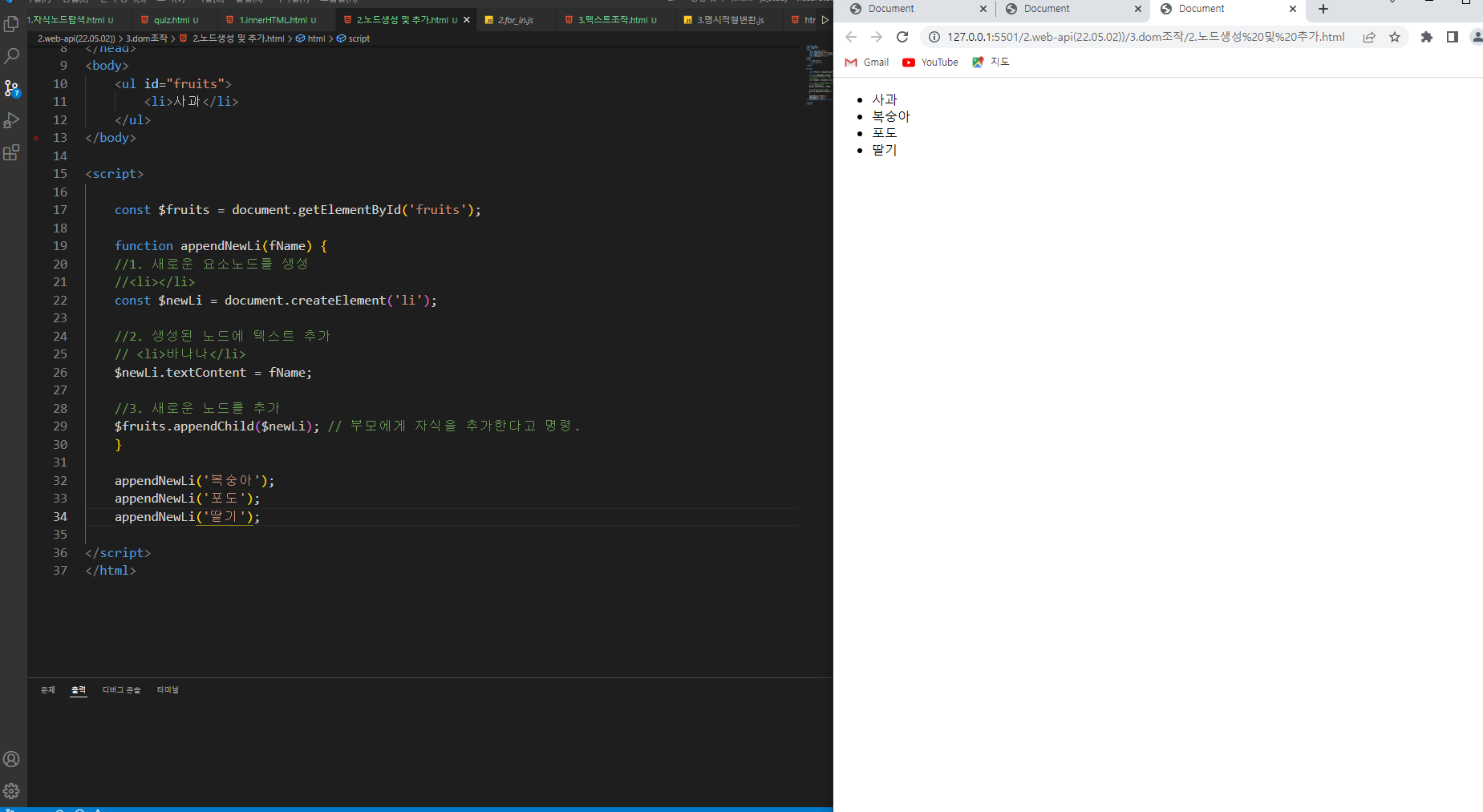Open the 디버그 콘솔 panel tab
The height and width of the screenshot is (812, 1483).
click(121, 690)
